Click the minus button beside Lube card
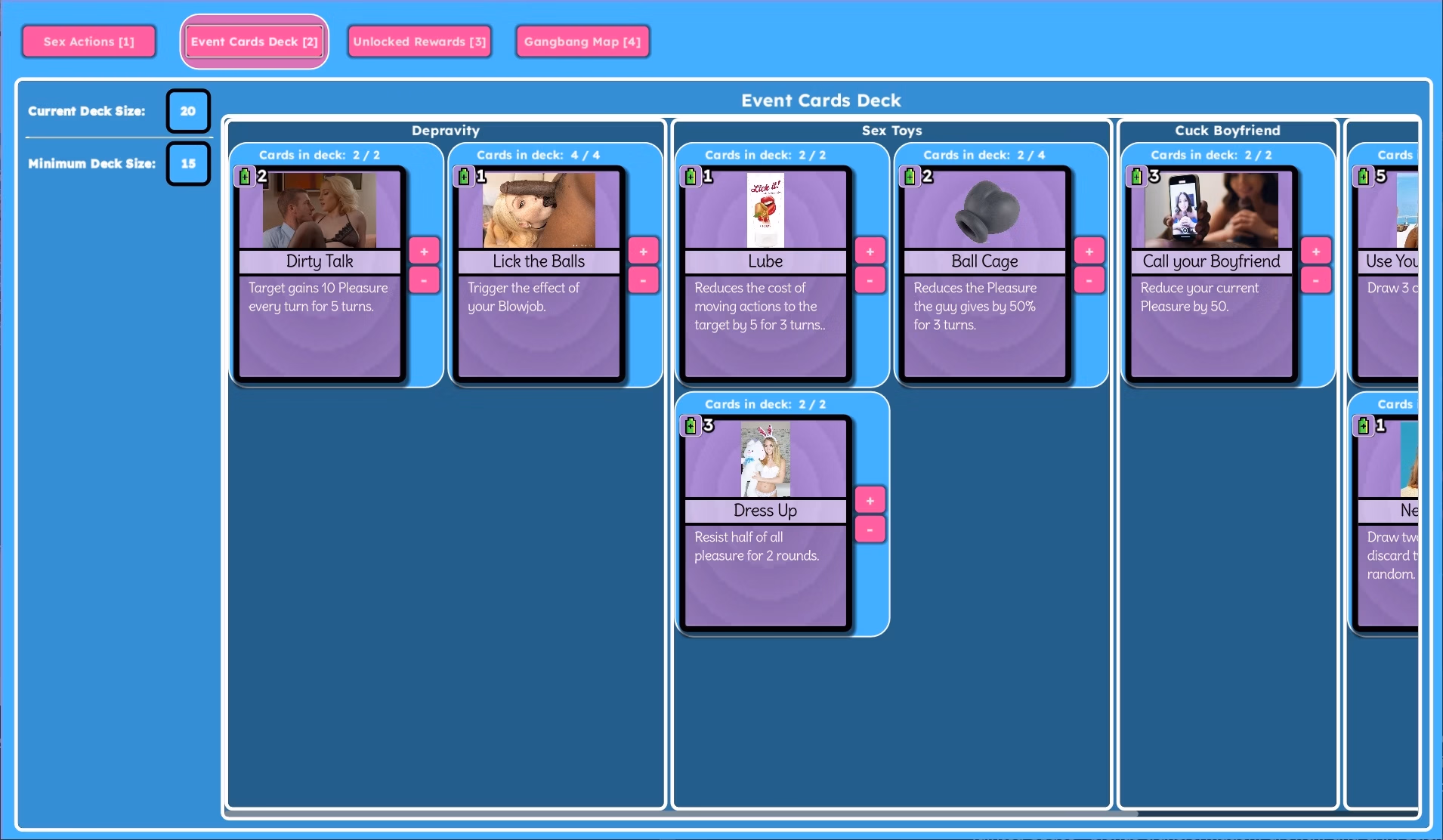1443x840 pixels. point(870,280)
